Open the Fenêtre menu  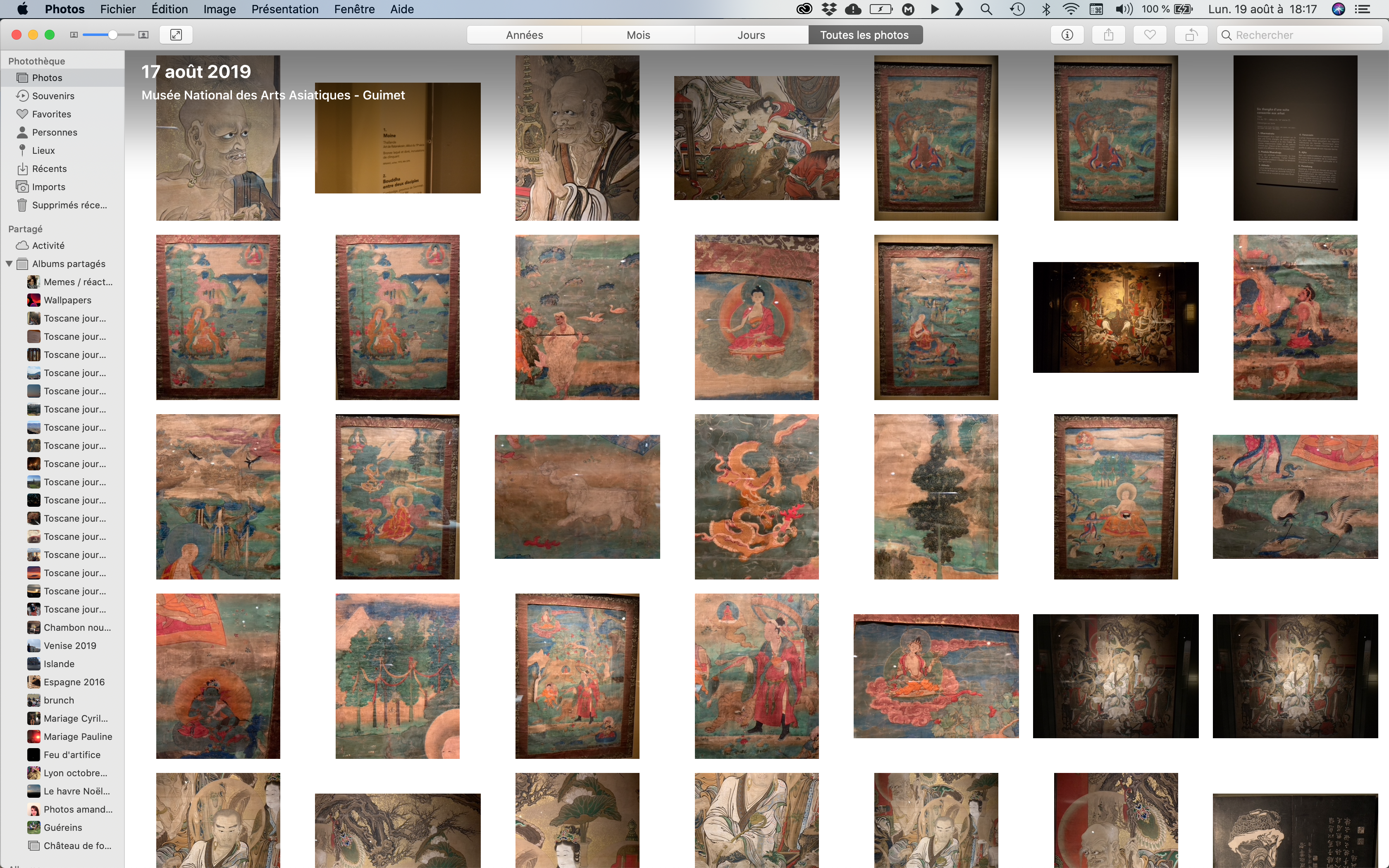point(354,9)
